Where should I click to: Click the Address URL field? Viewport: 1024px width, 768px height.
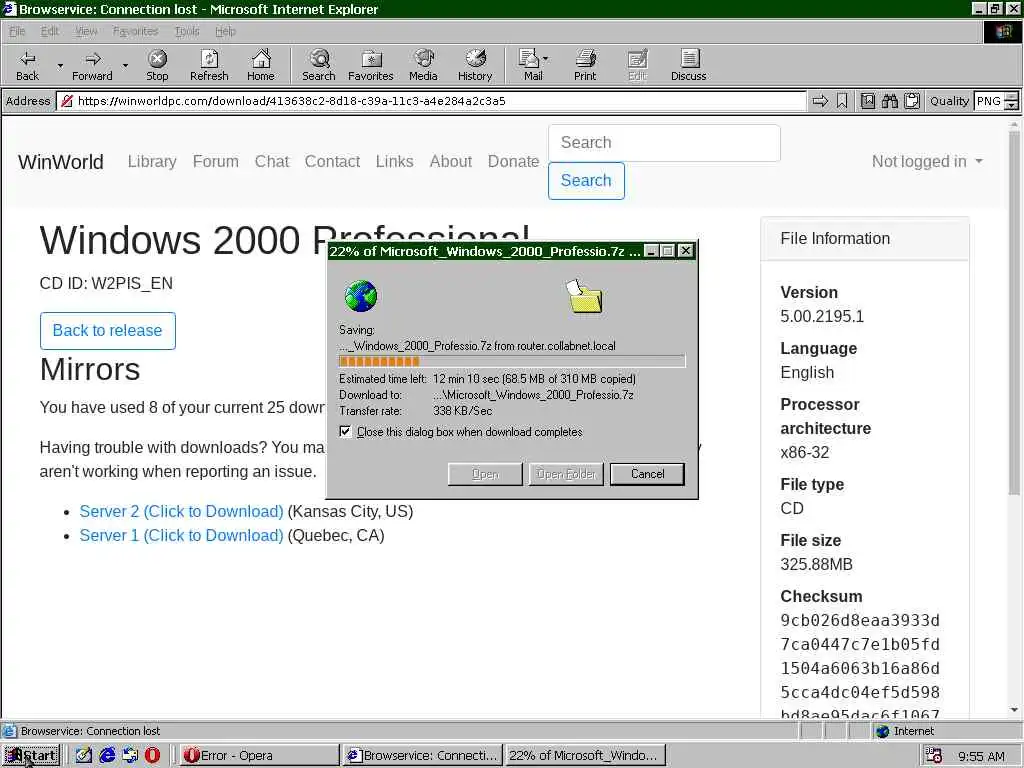pos(431,101)
